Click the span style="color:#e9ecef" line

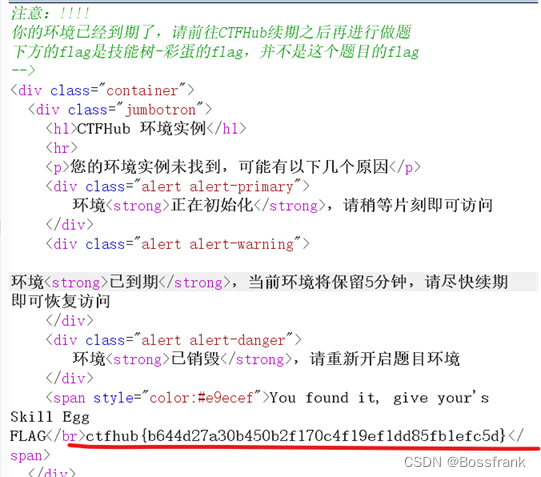(267, 398)
